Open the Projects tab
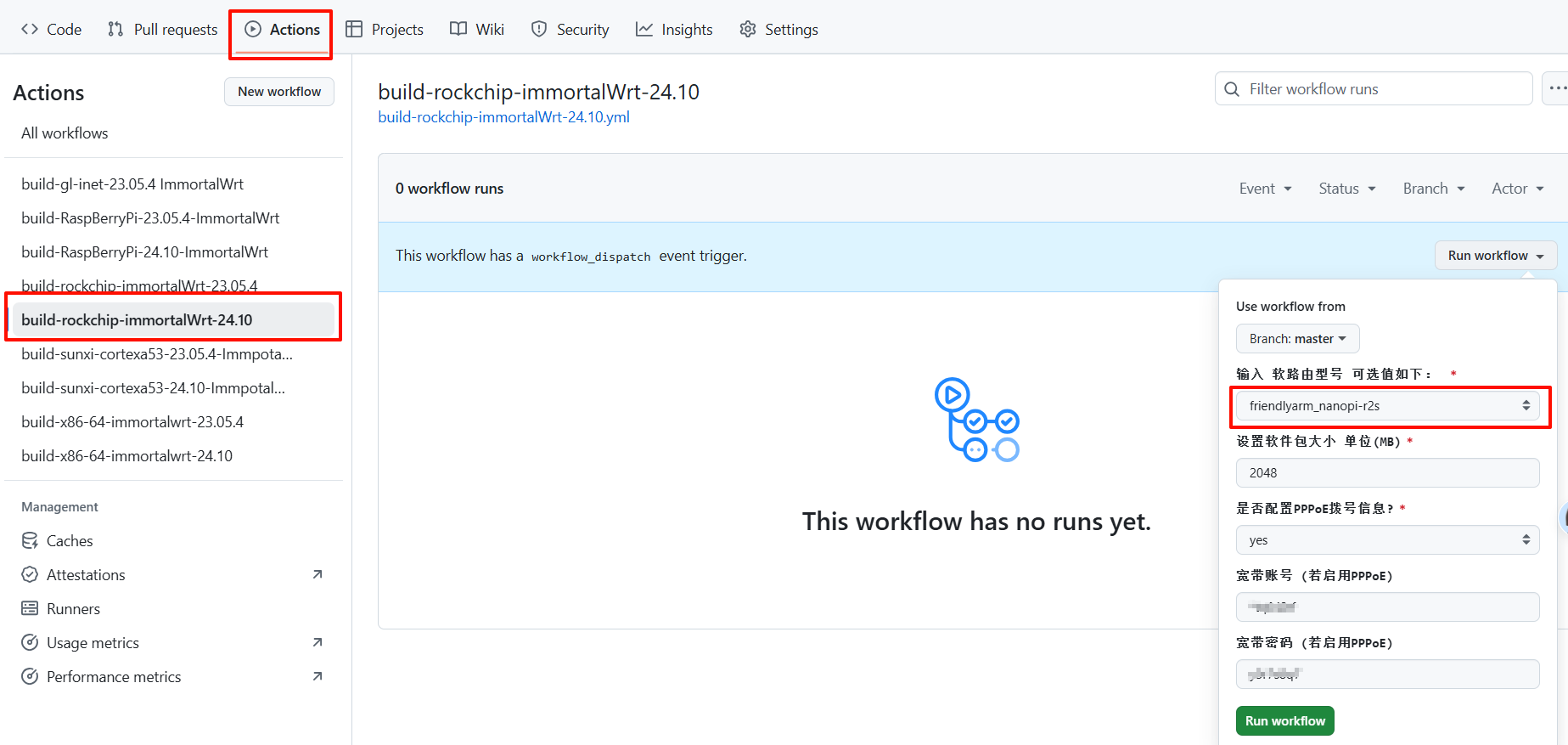Image resolution: width=1568 pixels, height=745 pixels. point(385,29)
